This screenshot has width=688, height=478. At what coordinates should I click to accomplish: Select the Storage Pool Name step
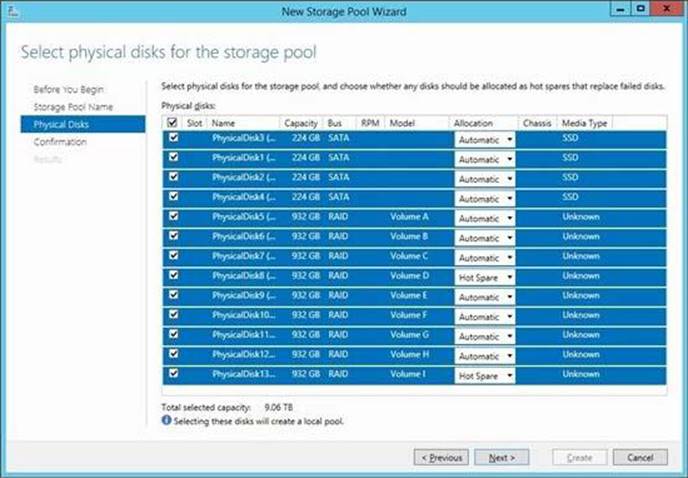[x=73, y=106]
